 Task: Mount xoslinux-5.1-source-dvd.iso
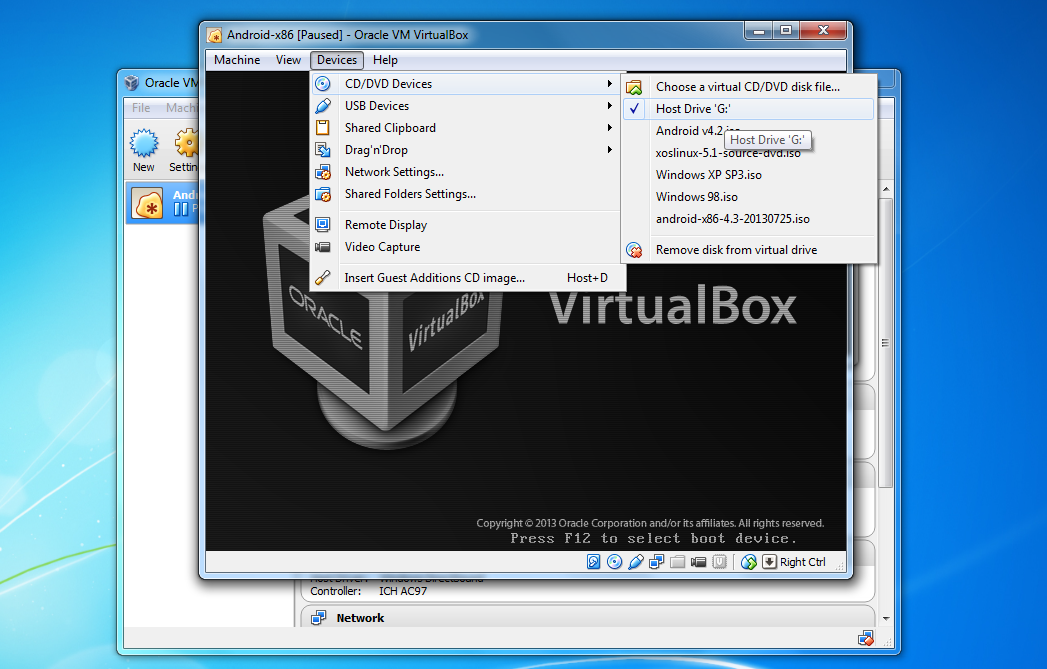749,153
